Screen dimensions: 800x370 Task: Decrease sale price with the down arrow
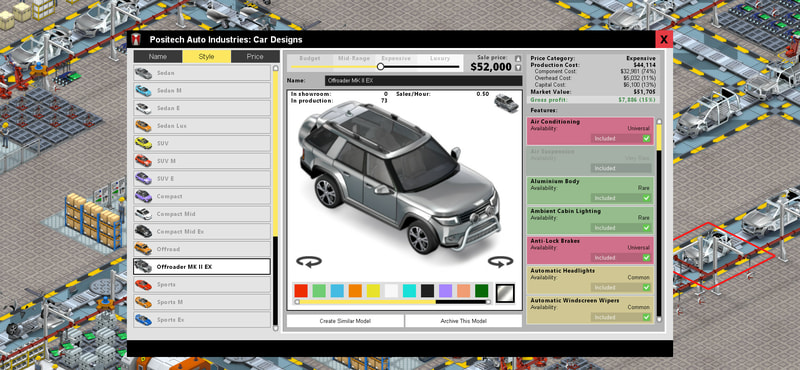pos(518,68)
